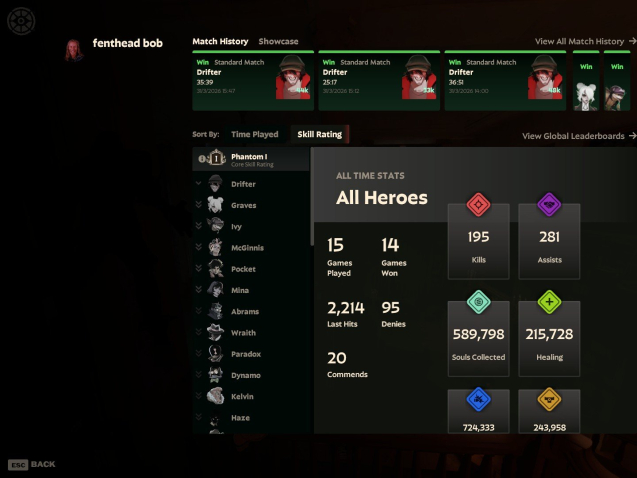Click the info icon beside Phantom I
Screen dimensions: 637x478
click(202, 159)
